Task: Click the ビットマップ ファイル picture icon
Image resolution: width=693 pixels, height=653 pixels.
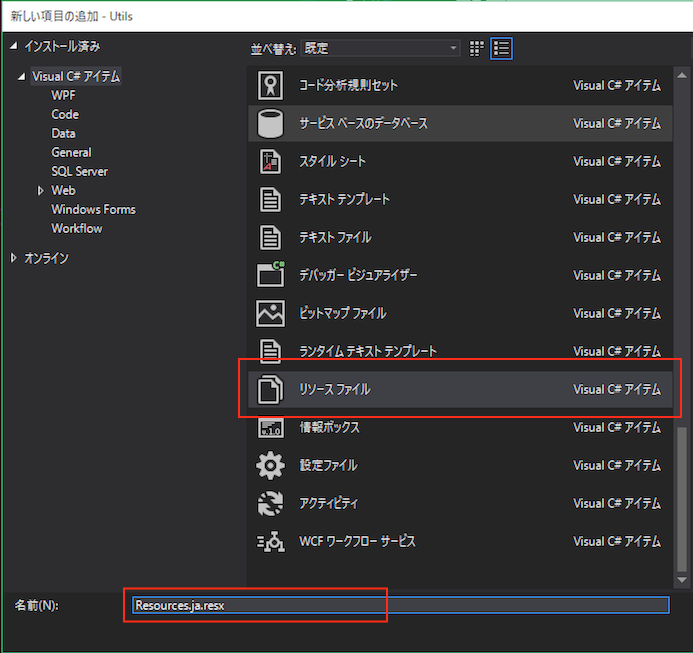Action: pyautogui.click(x=270, y=313)
